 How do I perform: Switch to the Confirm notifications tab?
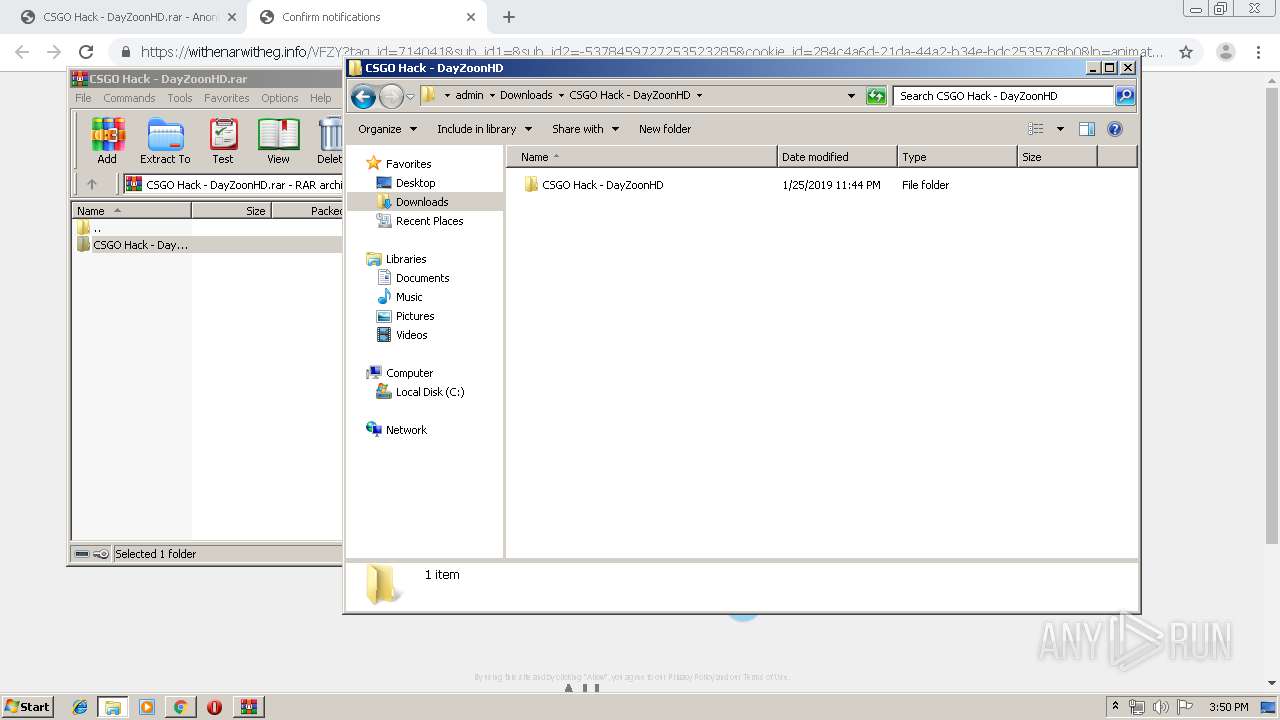pos(365,17)
